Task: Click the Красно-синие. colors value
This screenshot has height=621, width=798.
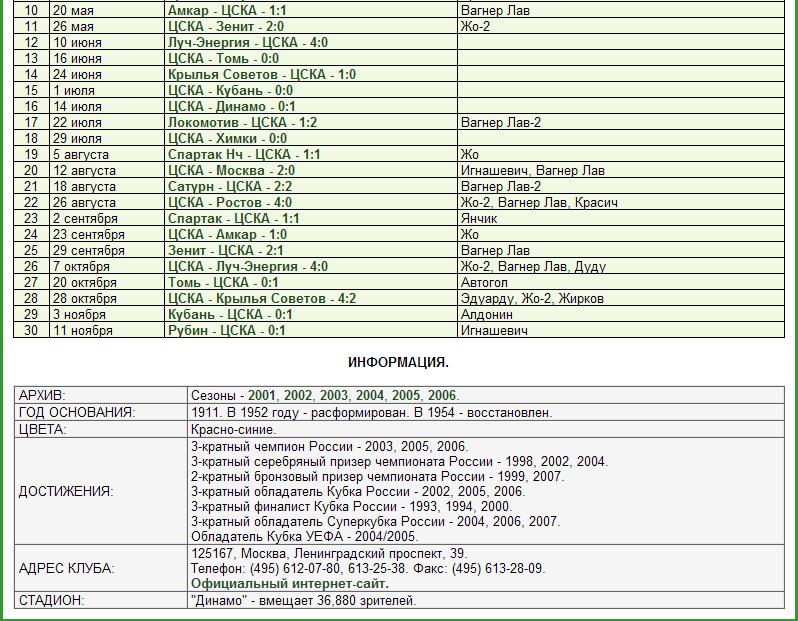Action: tap(234, 430)
